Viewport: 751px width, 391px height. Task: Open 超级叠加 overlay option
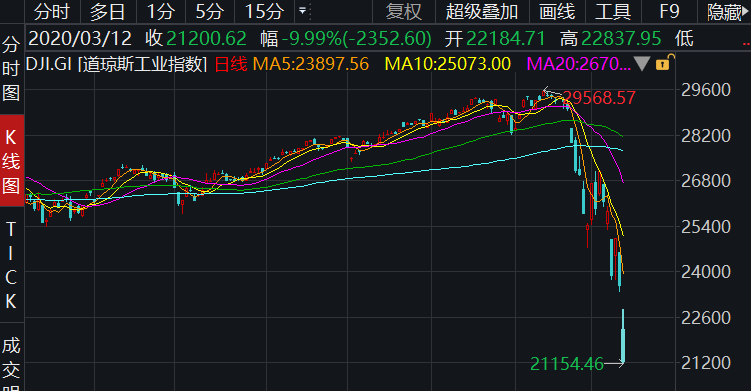(482, 12)
